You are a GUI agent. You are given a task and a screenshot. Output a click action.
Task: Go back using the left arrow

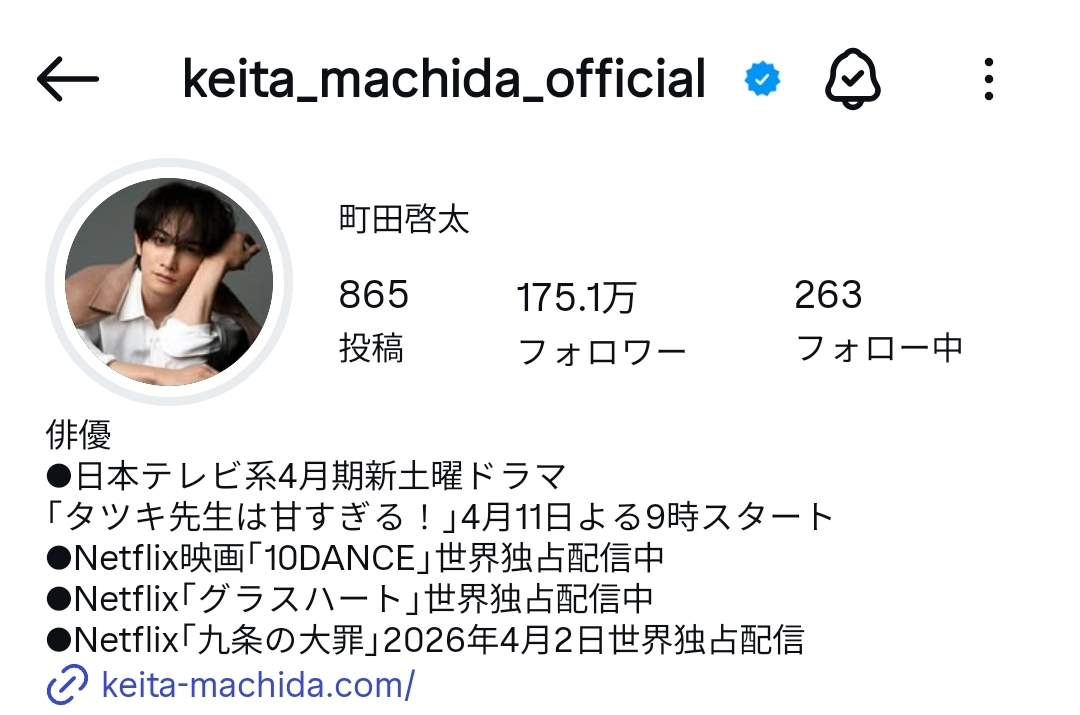[68, 79]
